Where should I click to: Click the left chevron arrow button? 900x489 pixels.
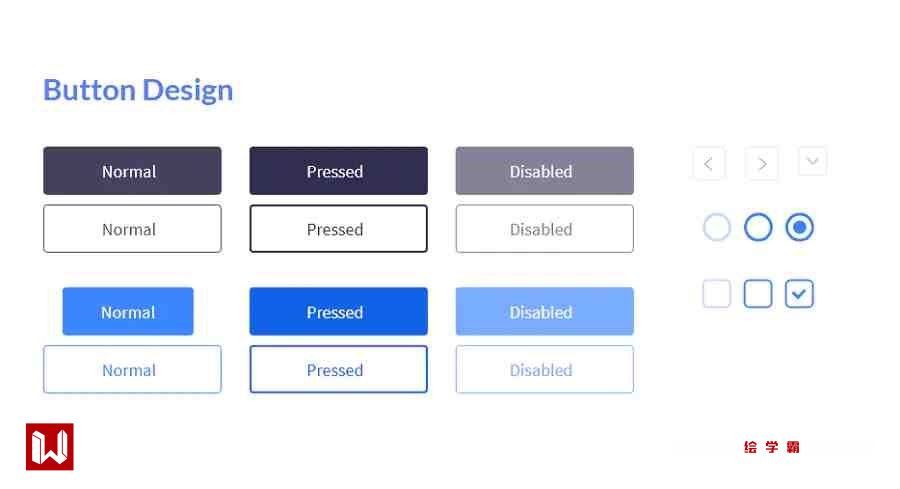coord(708,164)
